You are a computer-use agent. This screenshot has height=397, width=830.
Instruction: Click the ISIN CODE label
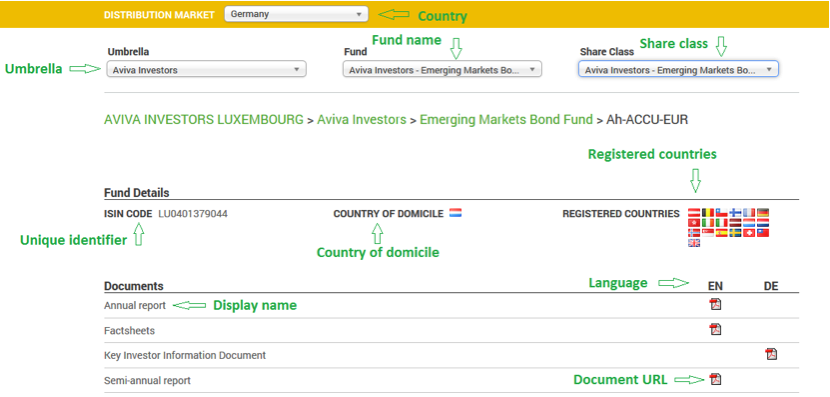point(128,214)
